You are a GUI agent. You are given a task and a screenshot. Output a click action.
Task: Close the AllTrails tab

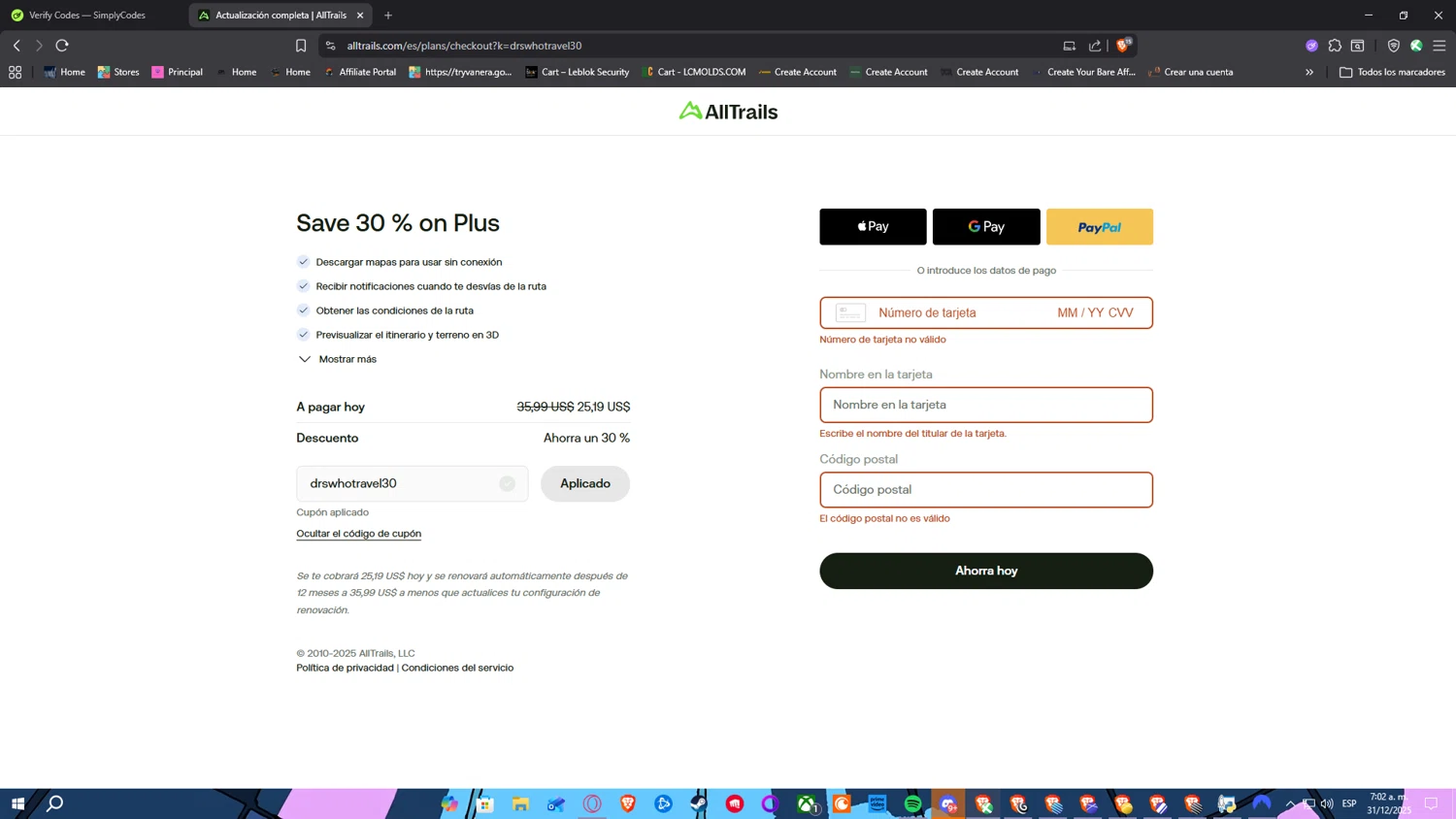pyautogui.click(x=360, y=16)
